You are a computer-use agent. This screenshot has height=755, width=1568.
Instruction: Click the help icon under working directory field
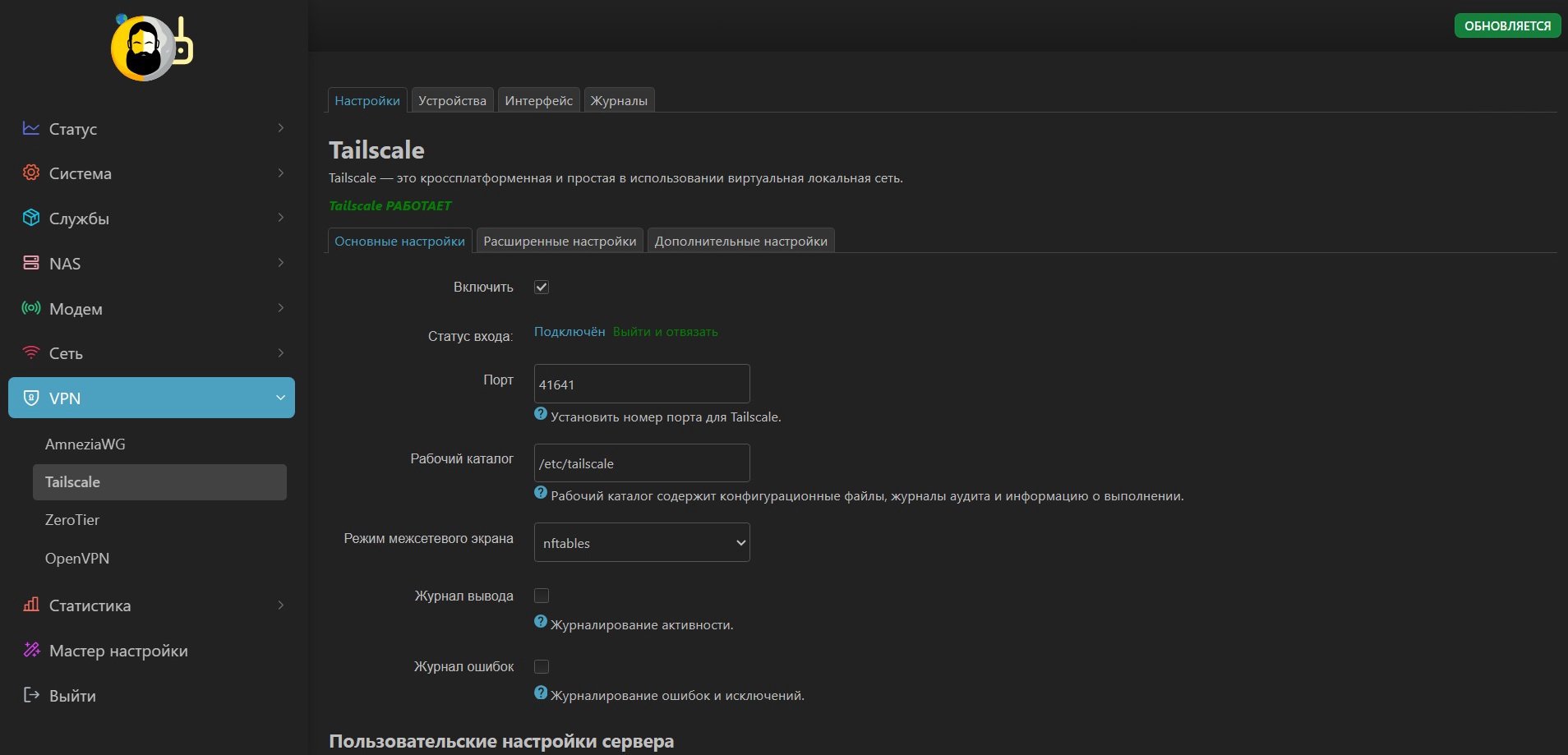(x=541, y=493)
